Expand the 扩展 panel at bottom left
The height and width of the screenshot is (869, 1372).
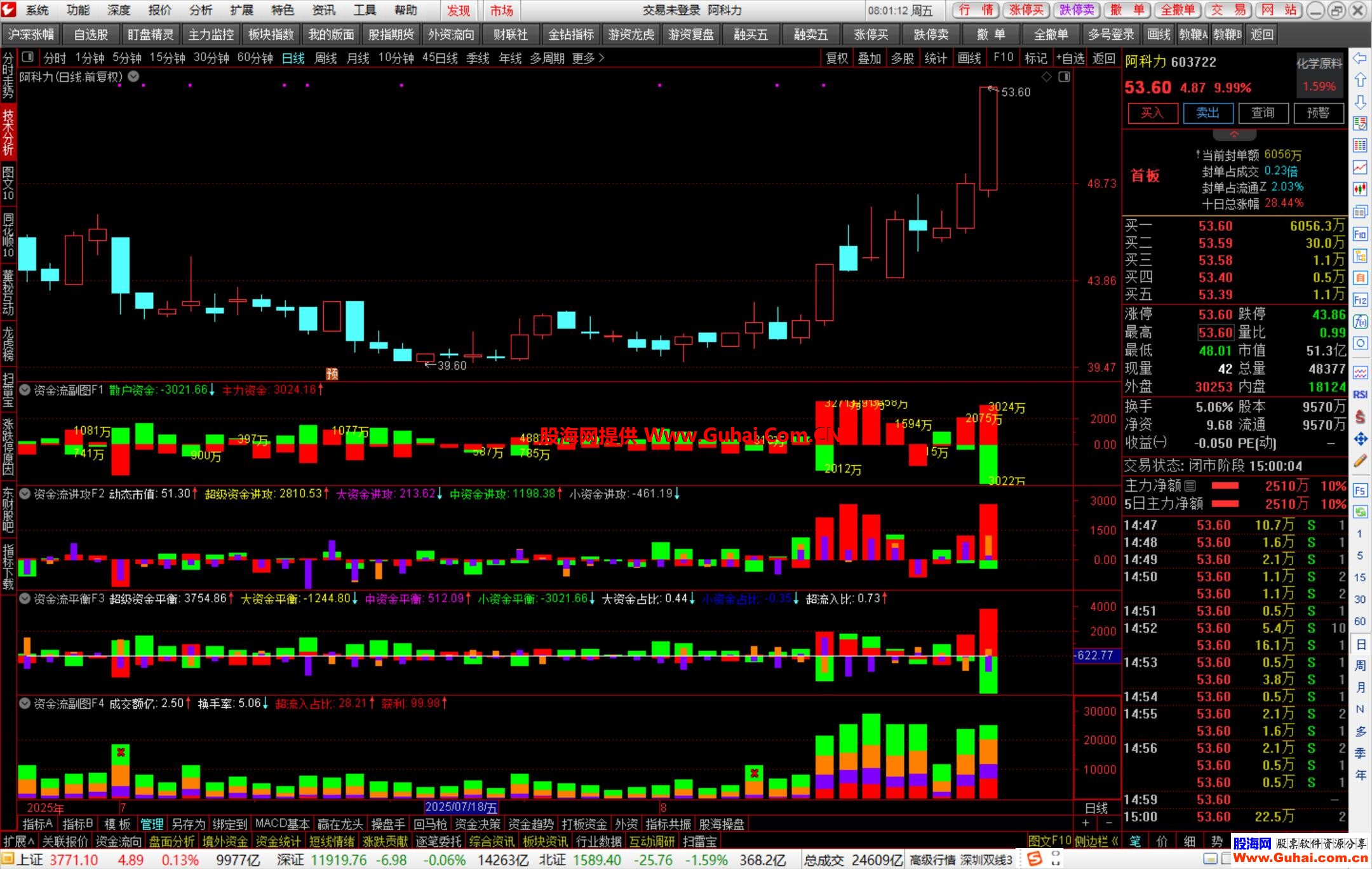tap(19, 842)
